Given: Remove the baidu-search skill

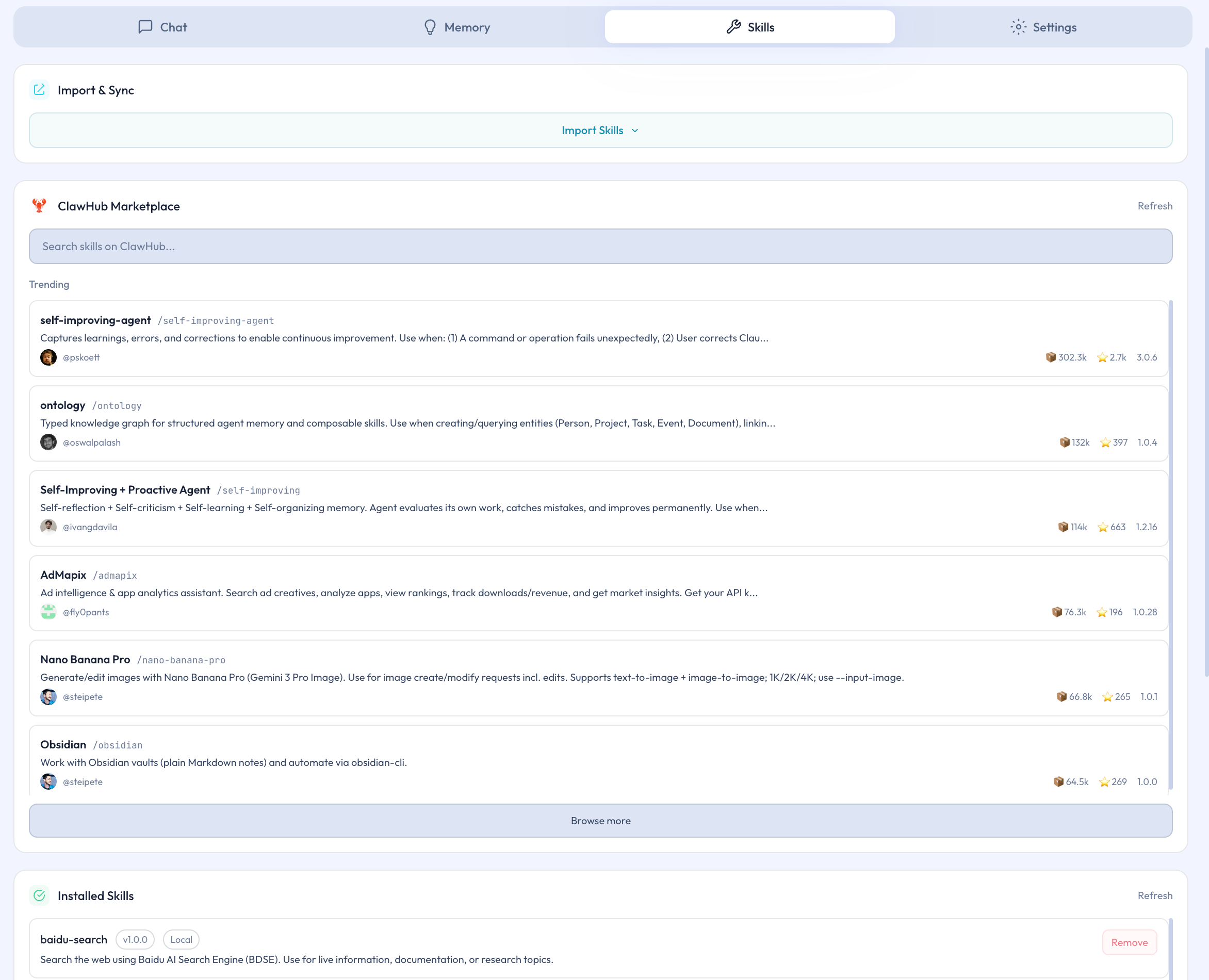Looking at the screenshot, I should (1129, 943).
